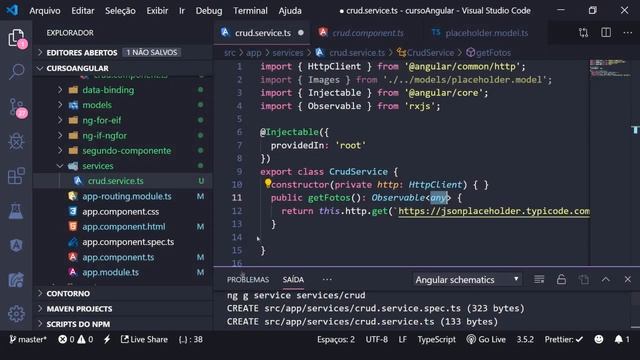The width and height of the screenshot is (640, 360).
Task: Expand the Scripts do NPM section
Action: pyautogui.click(x=122, y=324)
